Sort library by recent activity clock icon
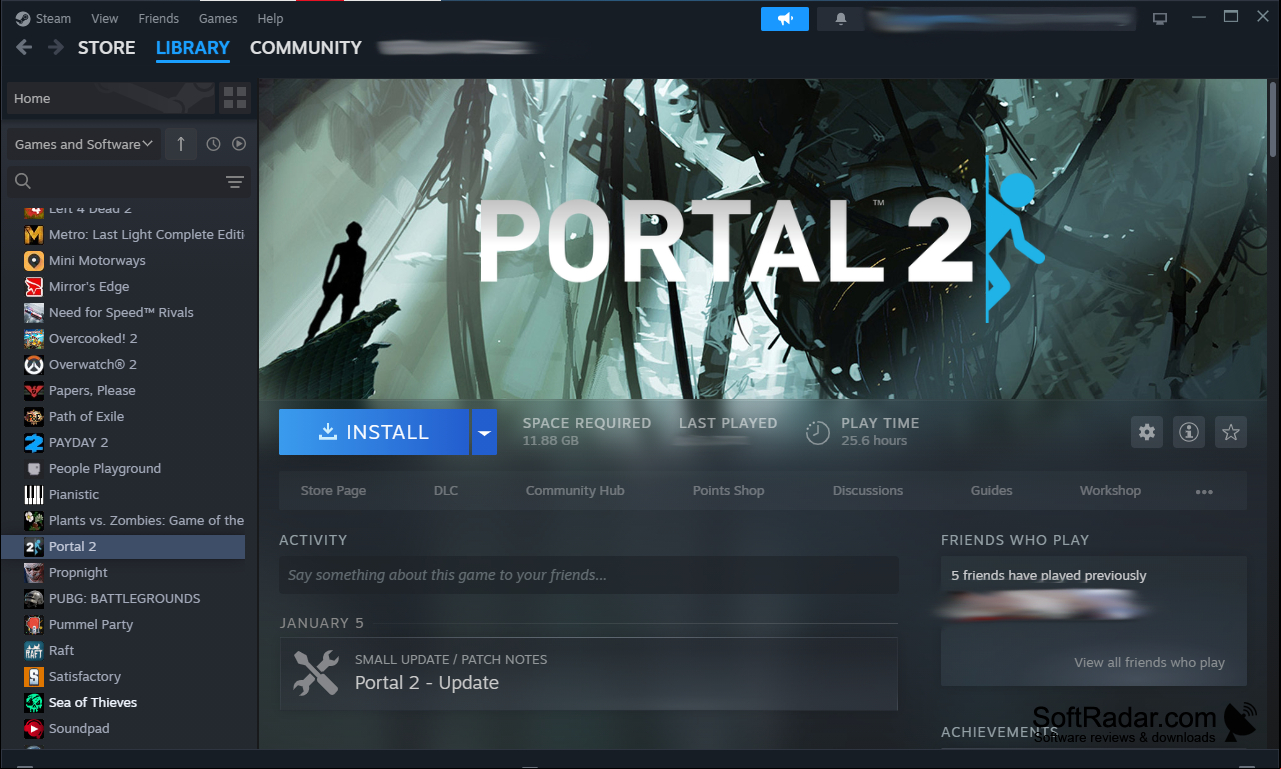The width and height of the screenshot is (1281, 769). 213,144
